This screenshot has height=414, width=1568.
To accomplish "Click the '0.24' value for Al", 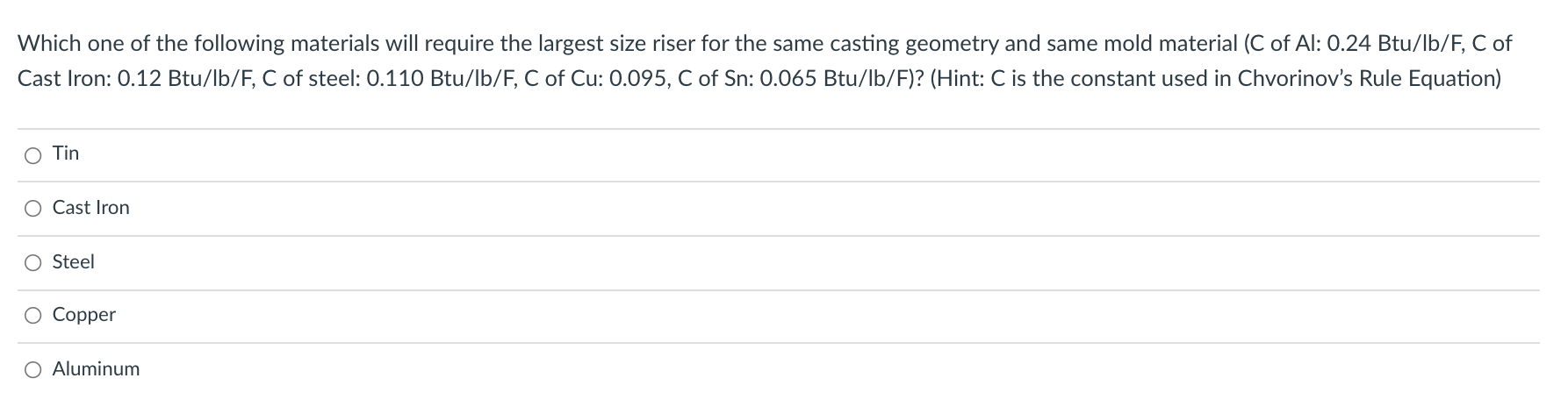I will (x=1351, y=43).
